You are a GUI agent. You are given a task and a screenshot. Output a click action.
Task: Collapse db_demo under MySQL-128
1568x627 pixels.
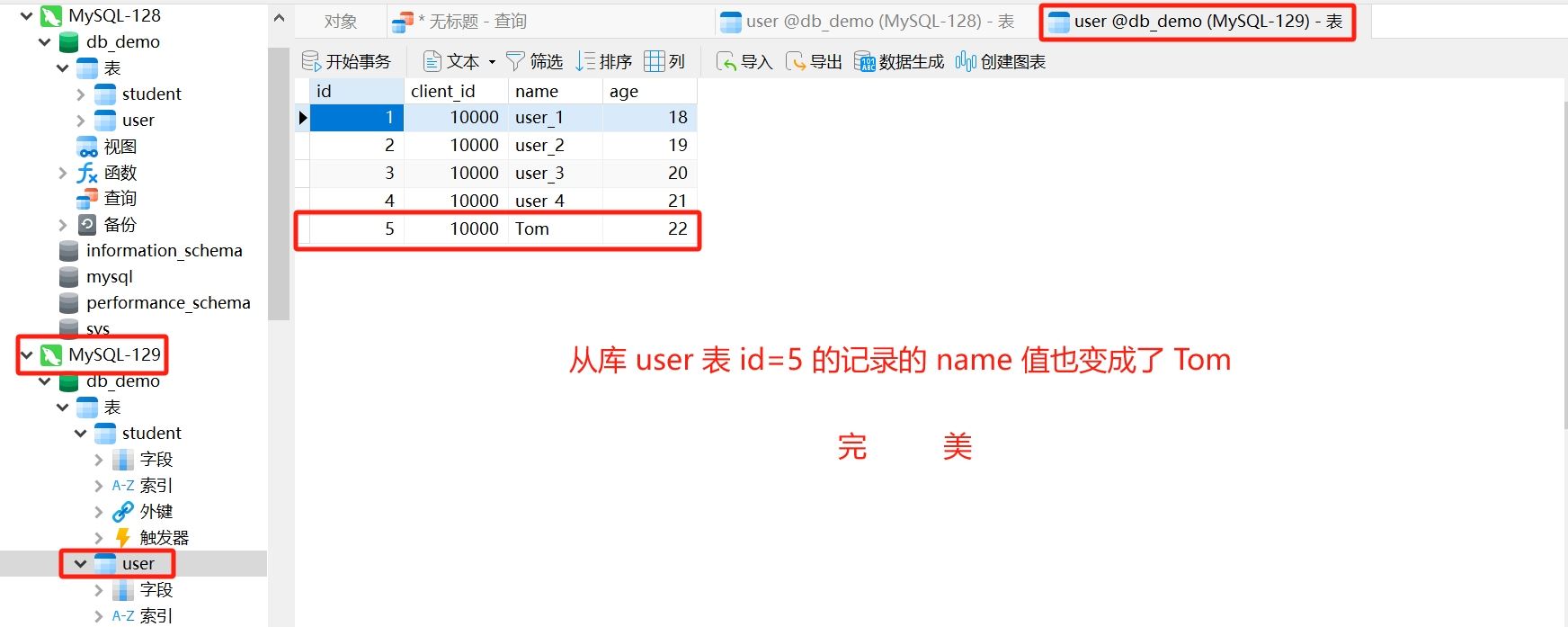(x=44, y=41)
